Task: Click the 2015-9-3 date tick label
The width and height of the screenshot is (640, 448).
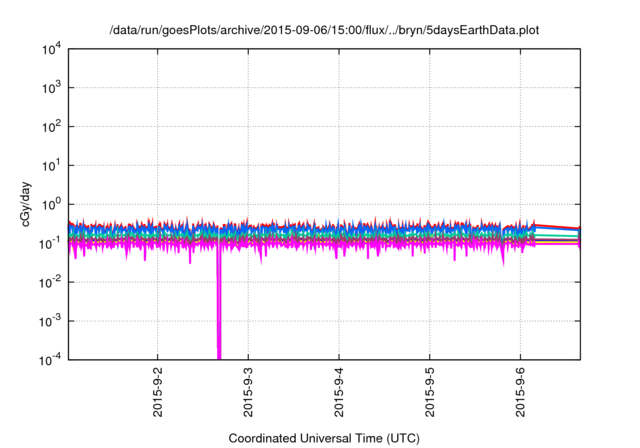Action: pos(248,392)
